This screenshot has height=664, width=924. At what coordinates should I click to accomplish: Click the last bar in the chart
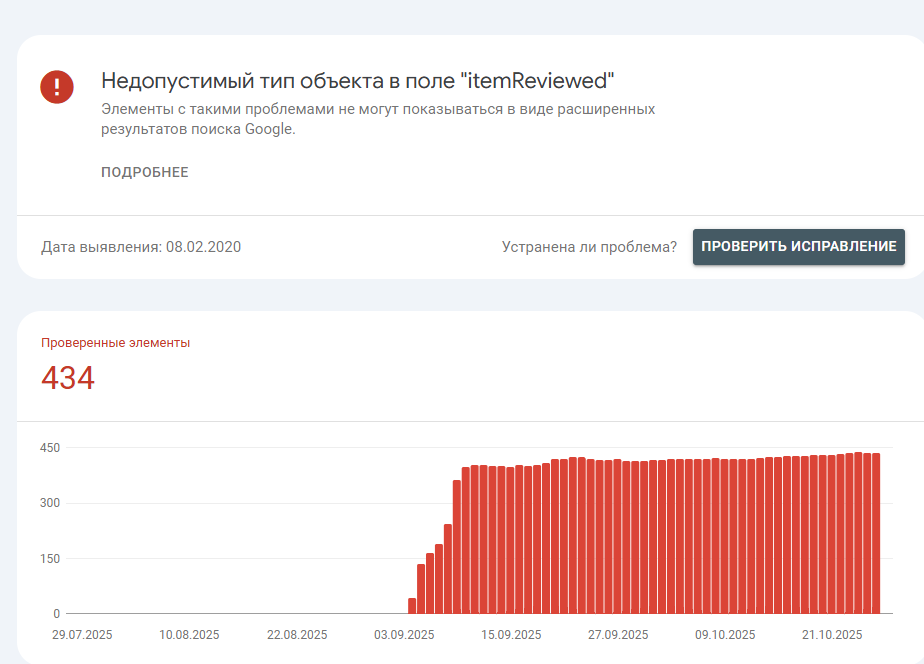tap(876, 533)
